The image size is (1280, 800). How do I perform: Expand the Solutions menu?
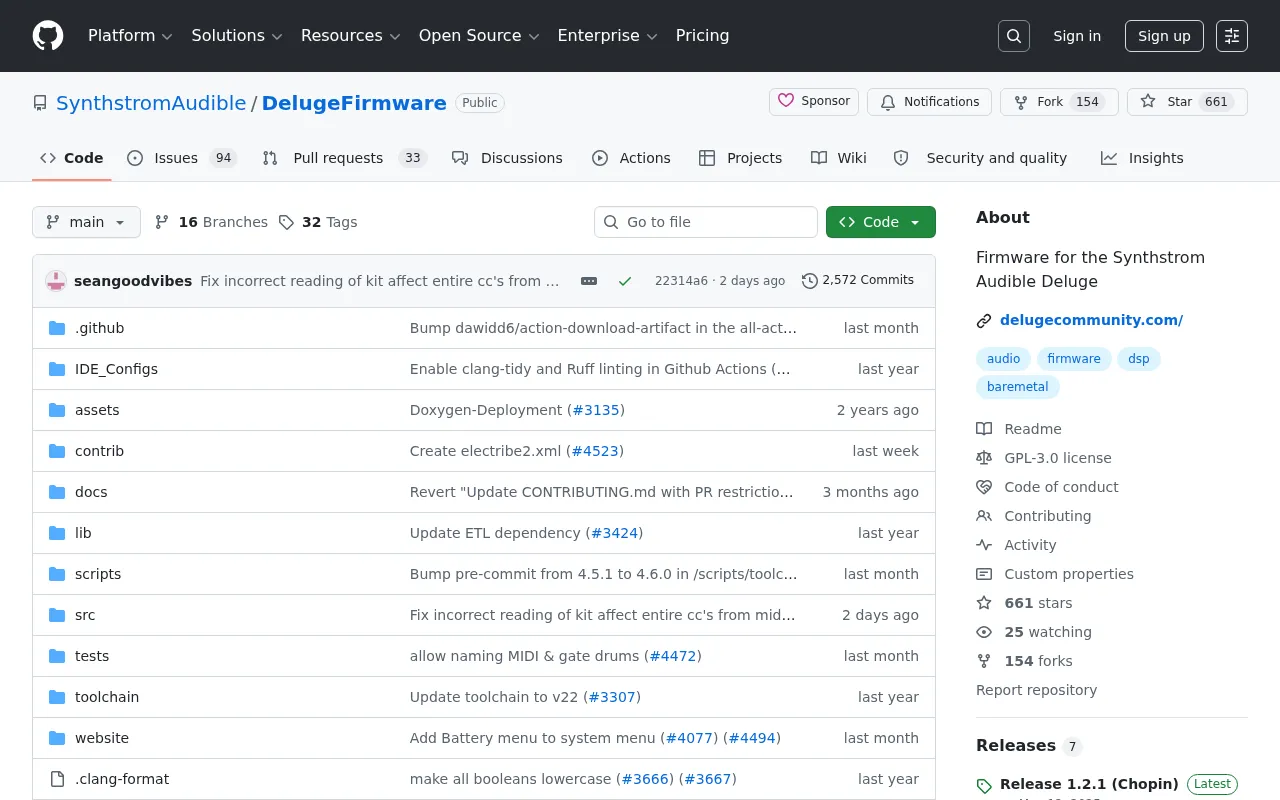(237, 36)
